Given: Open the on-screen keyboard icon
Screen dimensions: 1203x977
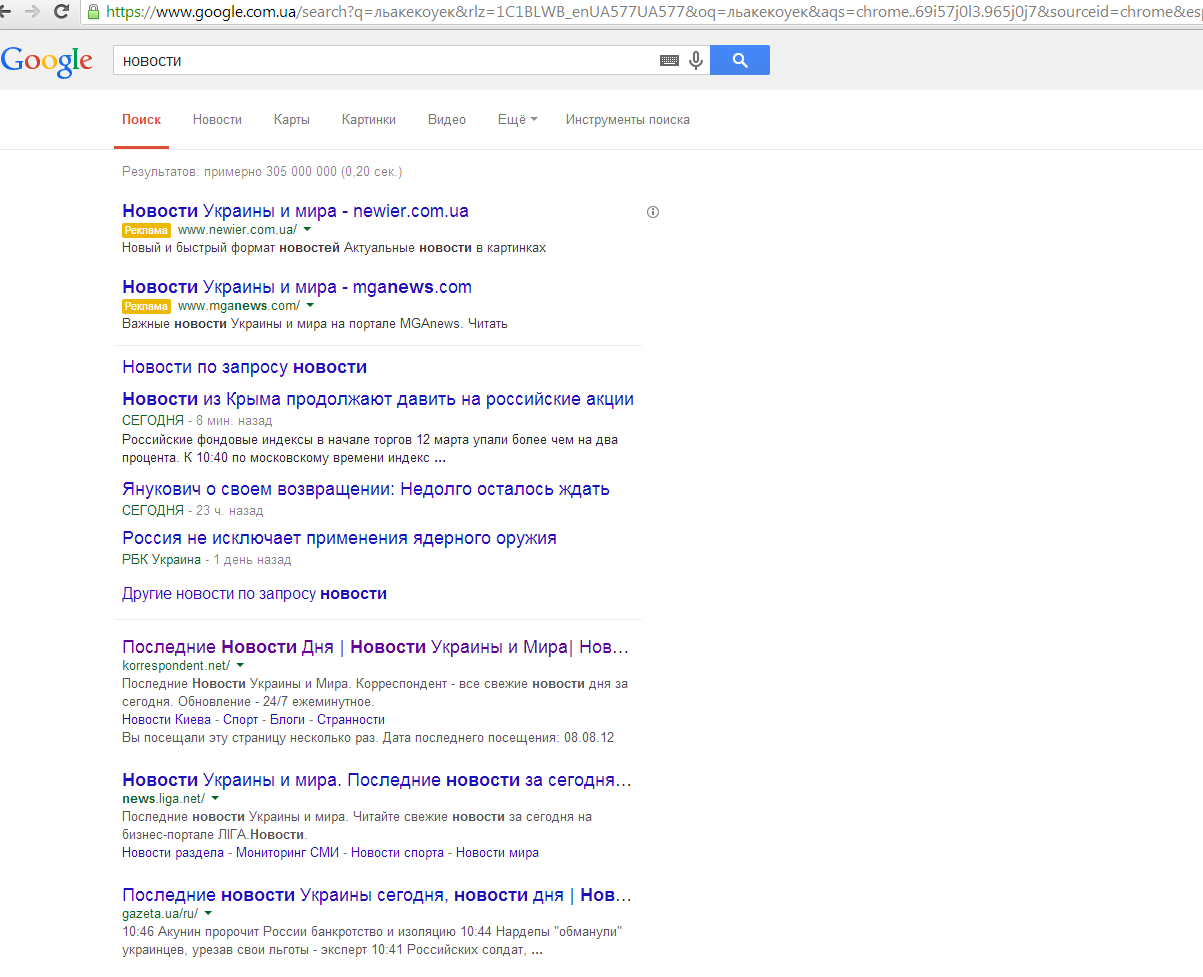Looking at the screenshot, I should pyautogui.click(x=669, y=60).
